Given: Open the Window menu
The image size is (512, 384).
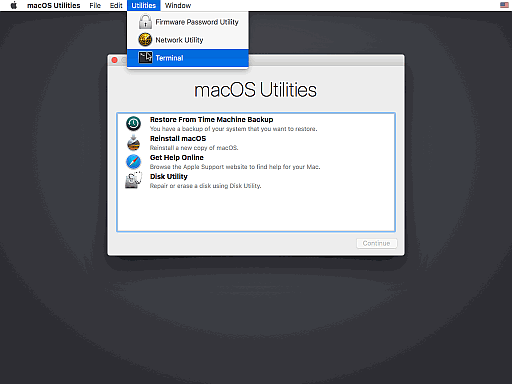Looking at the screenshot, I should pos(178,5).
